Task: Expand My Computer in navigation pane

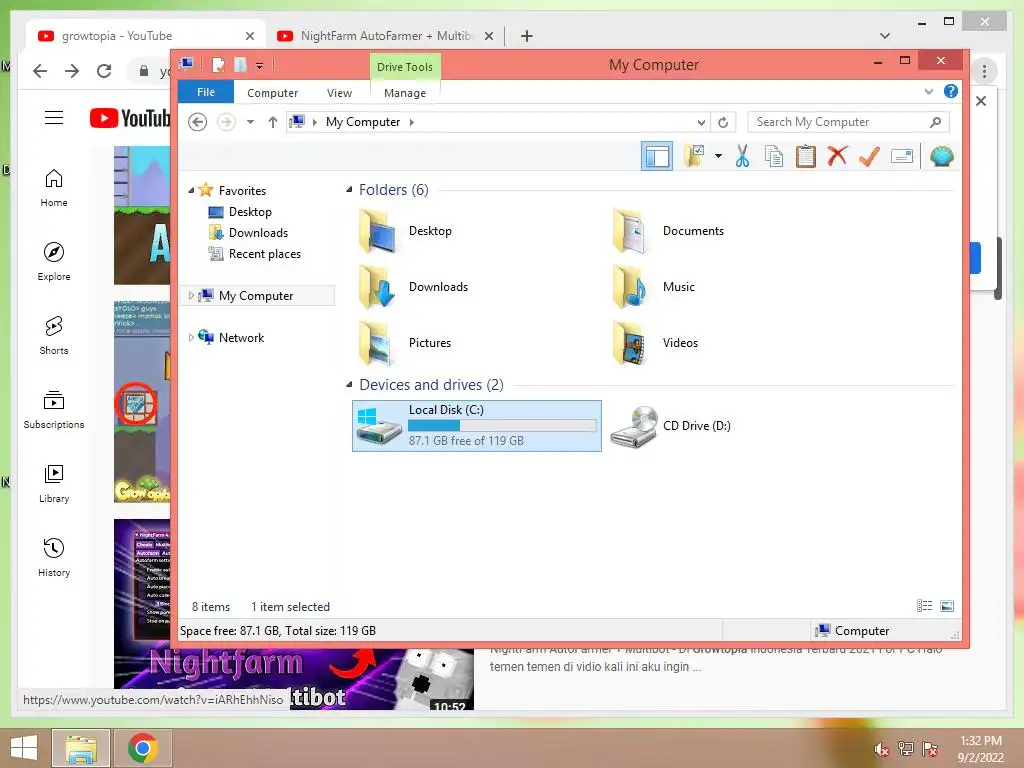Action: [x=191, y=296]
